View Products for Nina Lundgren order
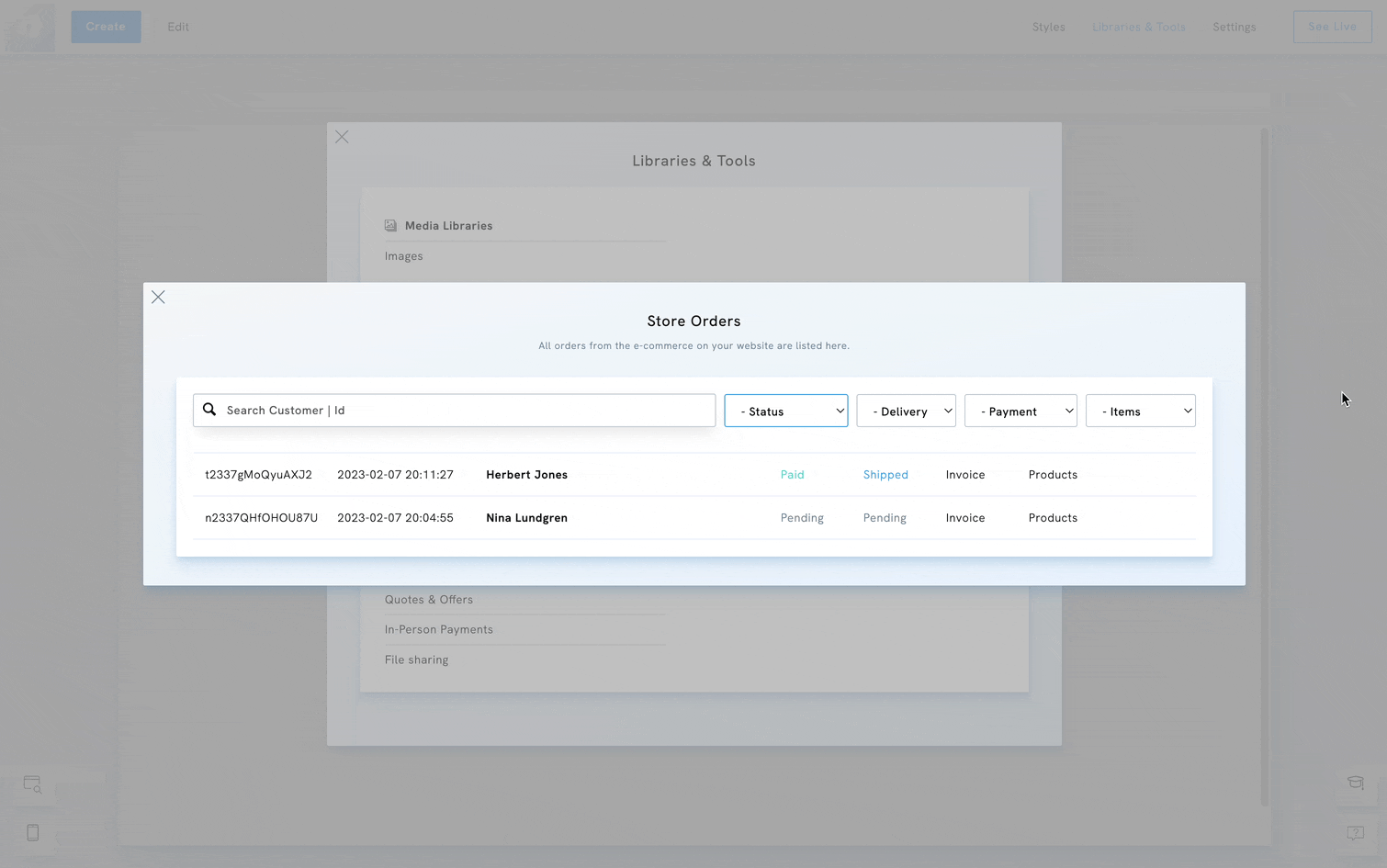 point(1053,518)
